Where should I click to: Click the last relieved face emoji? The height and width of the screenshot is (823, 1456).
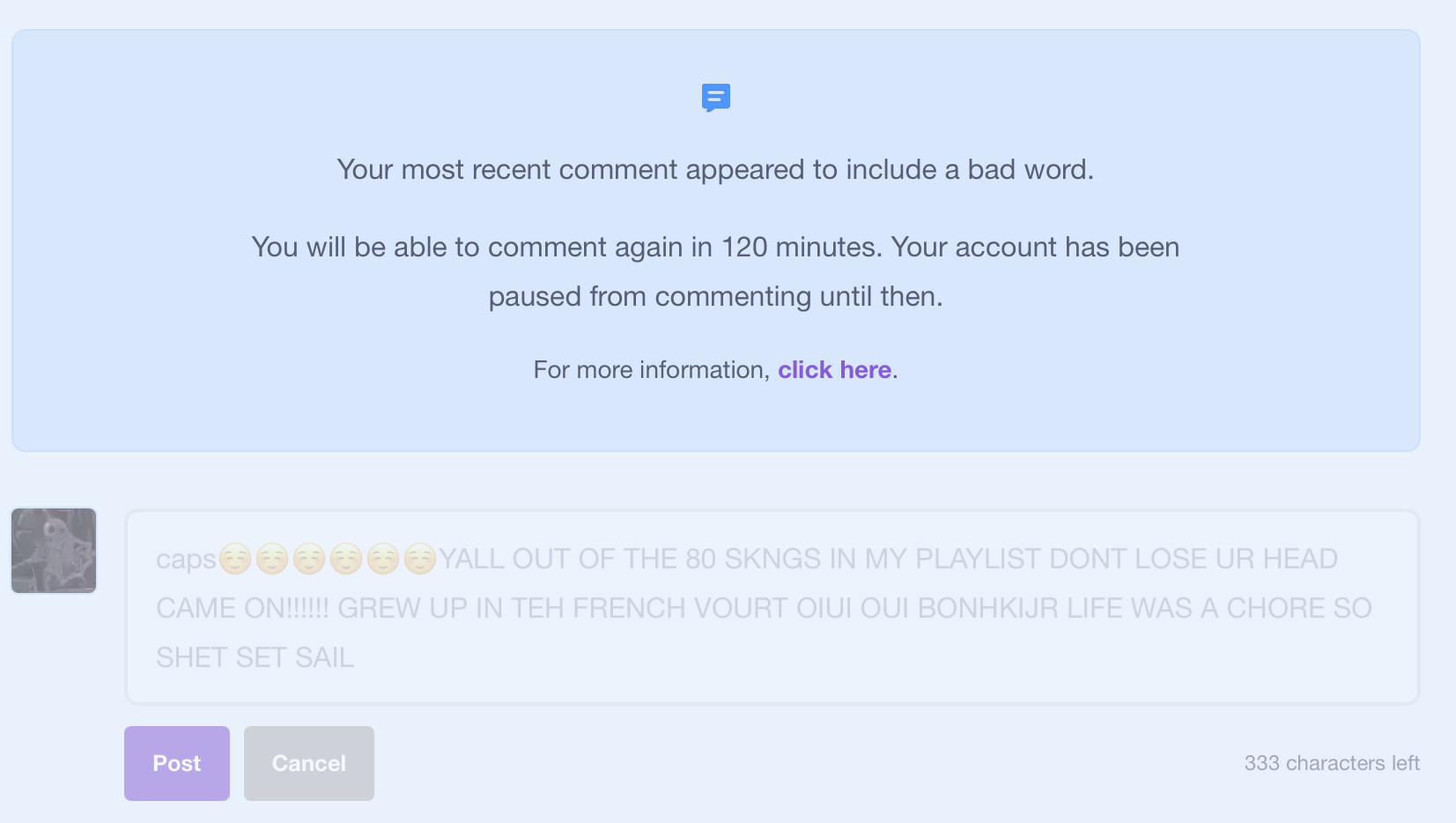coord(420,559)
